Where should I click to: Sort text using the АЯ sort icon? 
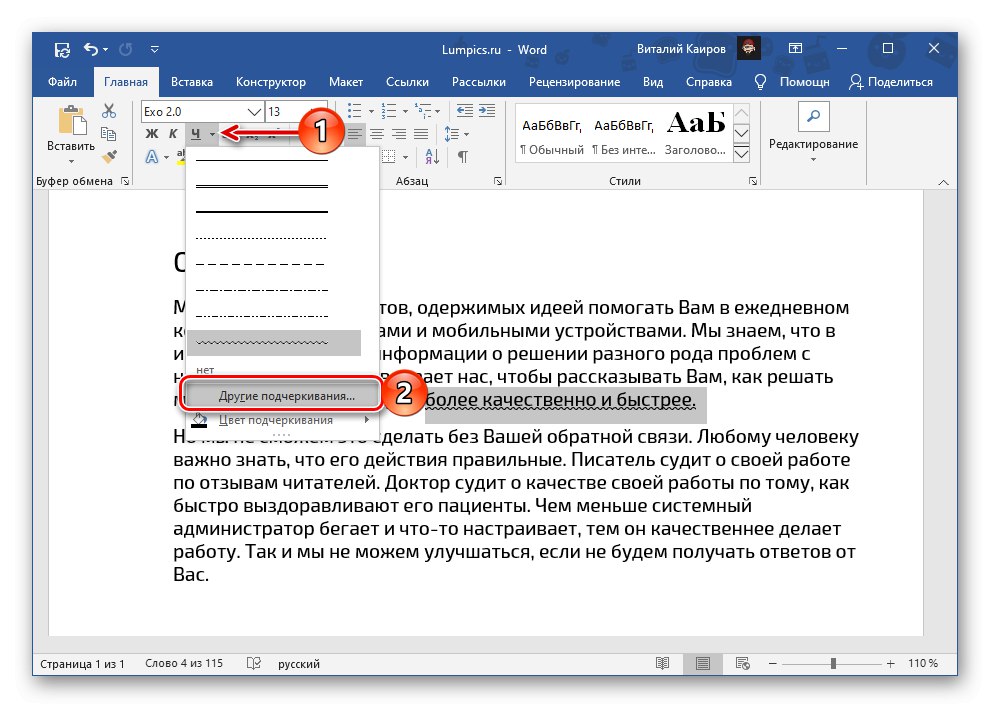pos(432,157)
